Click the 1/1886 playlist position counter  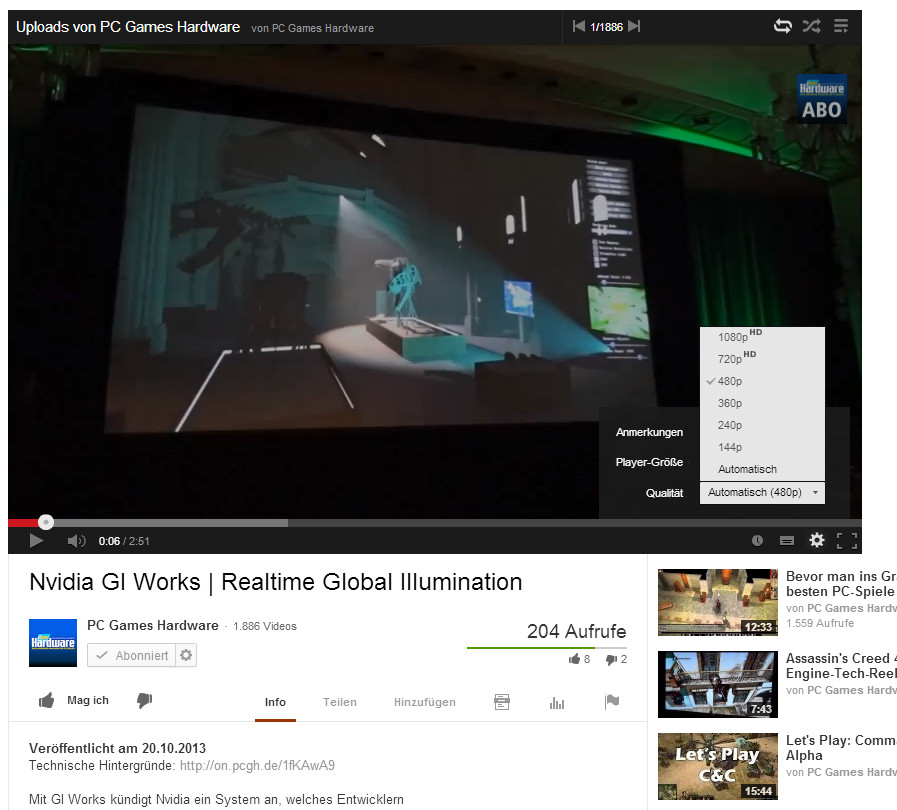606,27
